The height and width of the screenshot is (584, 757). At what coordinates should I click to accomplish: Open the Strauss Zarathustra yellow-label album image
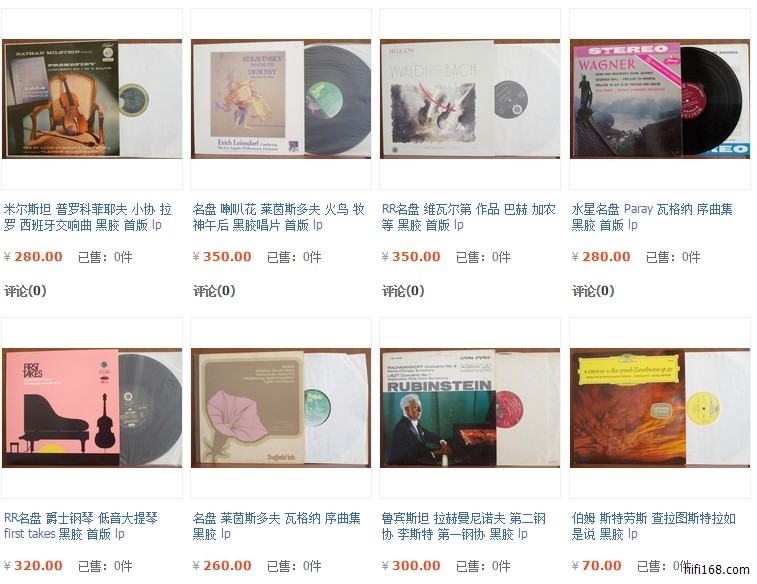click(x=660, y=408)
